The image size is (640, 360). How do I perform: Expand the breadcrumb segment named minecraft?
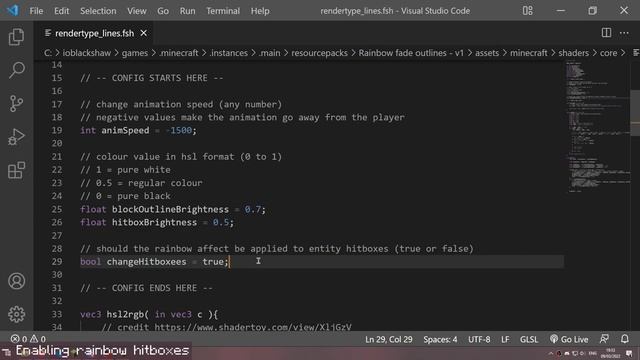(529, 53)
